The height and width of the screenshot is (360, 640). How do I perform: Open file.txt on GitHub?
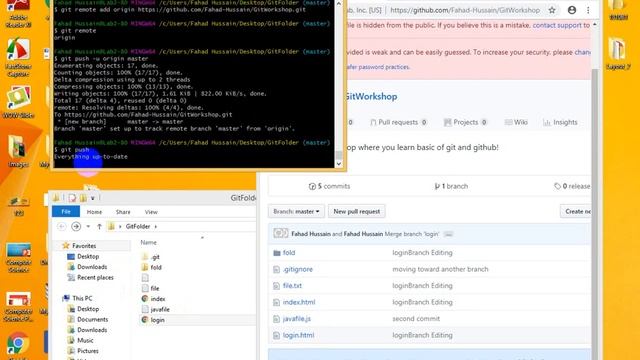292,286
